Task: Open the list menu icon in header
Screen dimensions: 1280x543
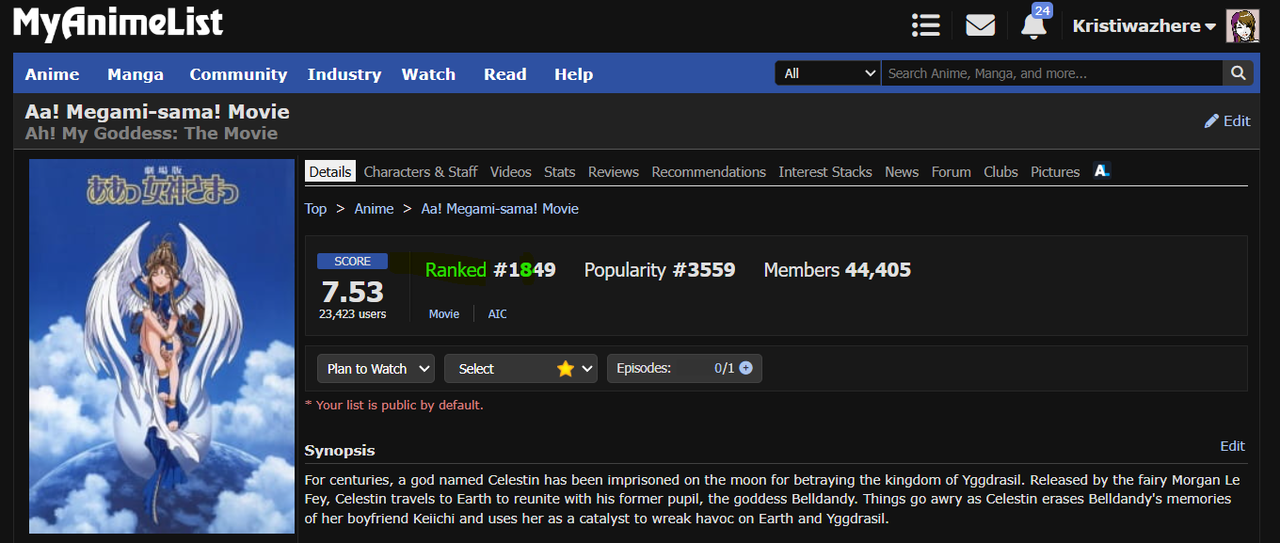Action: click(926, 25)
